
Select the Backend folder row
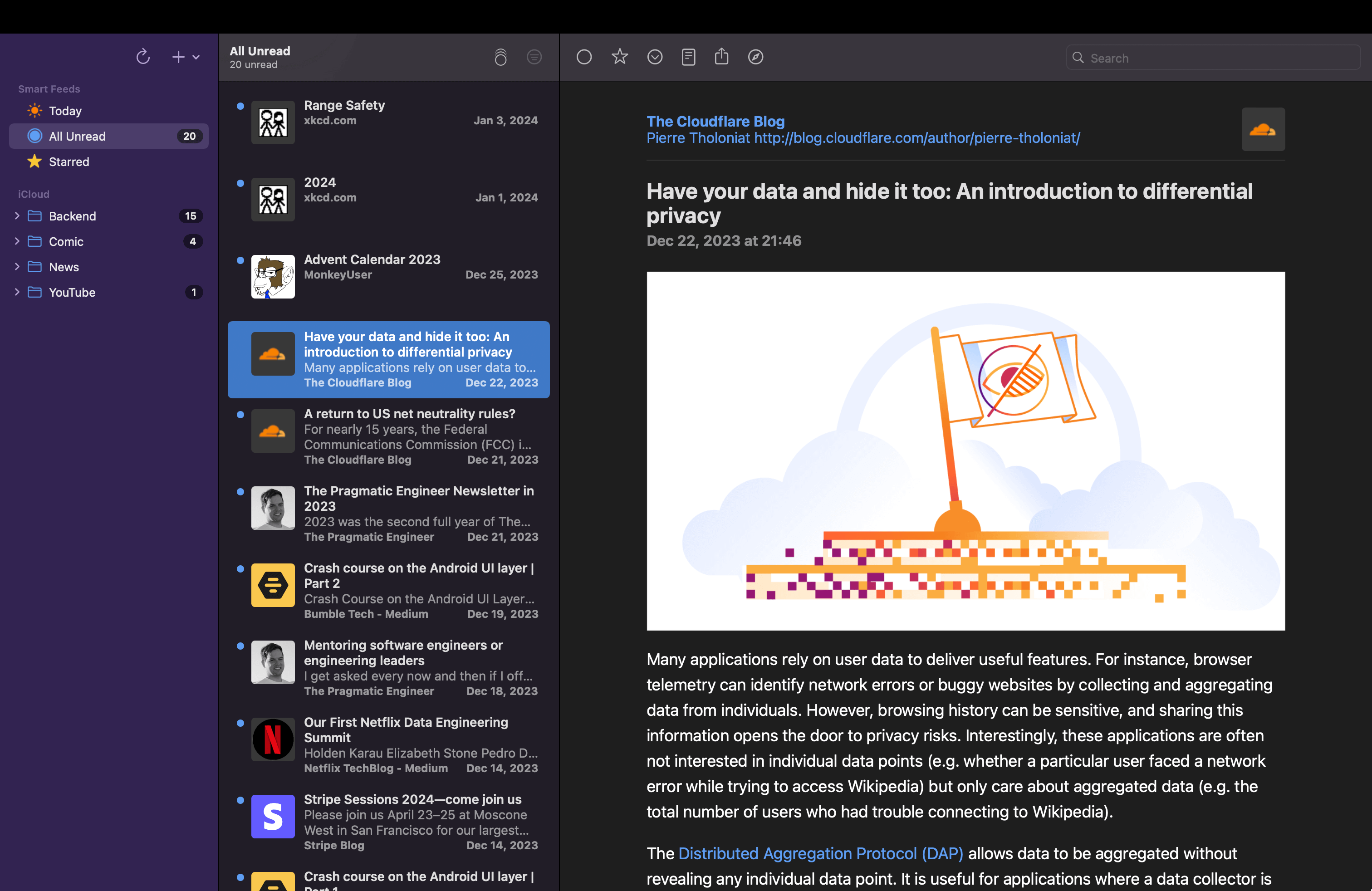coord(109,216)
